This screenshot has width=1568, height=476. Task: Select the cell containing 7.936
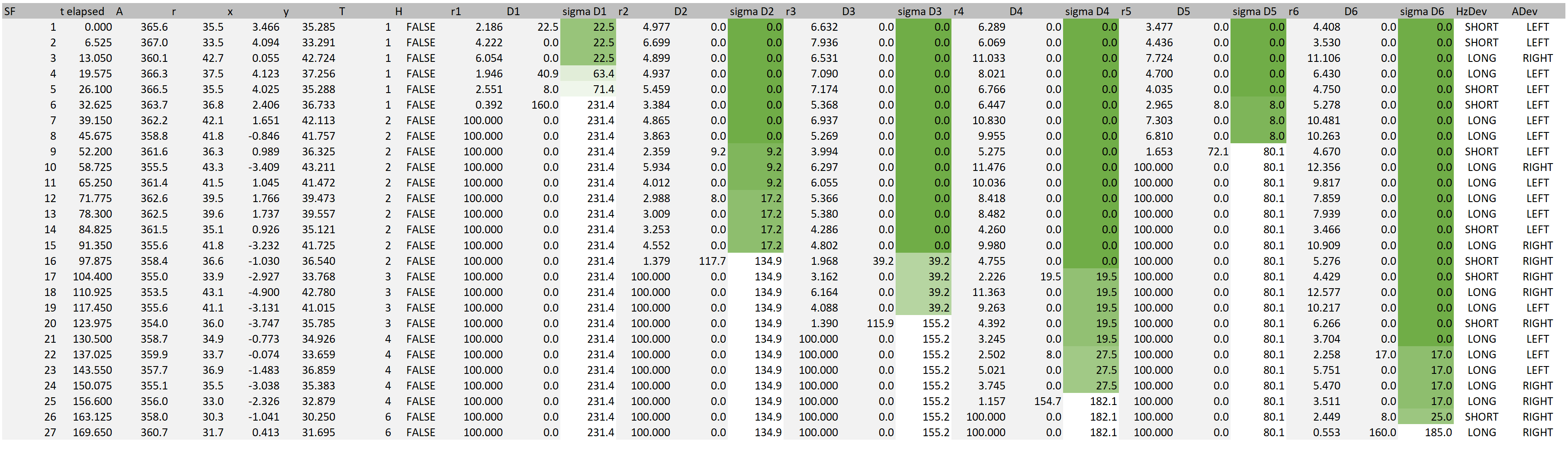824,42
